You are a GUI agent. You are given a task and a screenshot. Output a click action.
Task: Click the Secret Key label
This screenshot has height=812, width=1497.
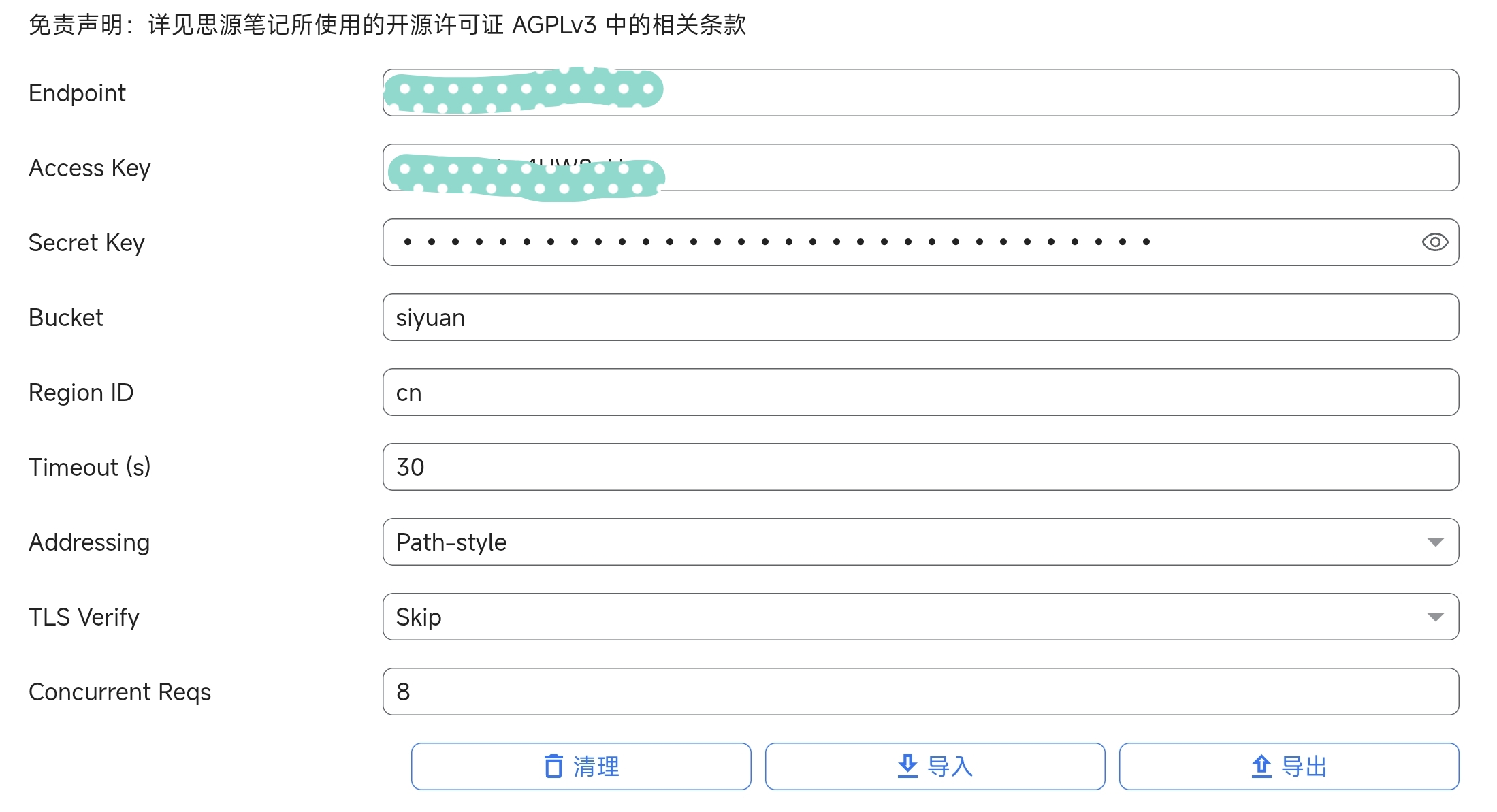coord(86,243)
